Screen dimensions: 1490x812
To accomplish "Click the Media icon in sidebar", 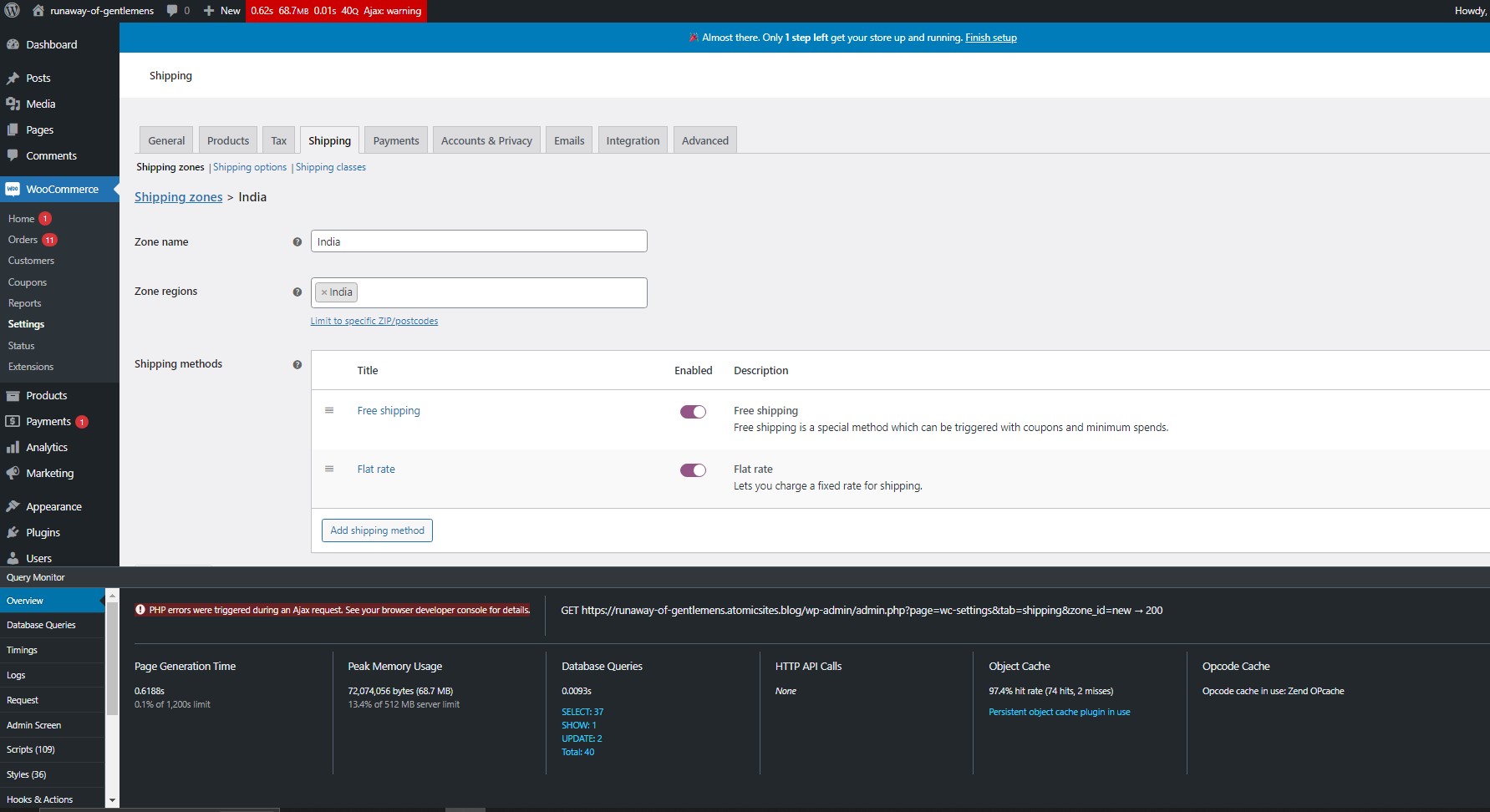I will click(x=13, y=104).
